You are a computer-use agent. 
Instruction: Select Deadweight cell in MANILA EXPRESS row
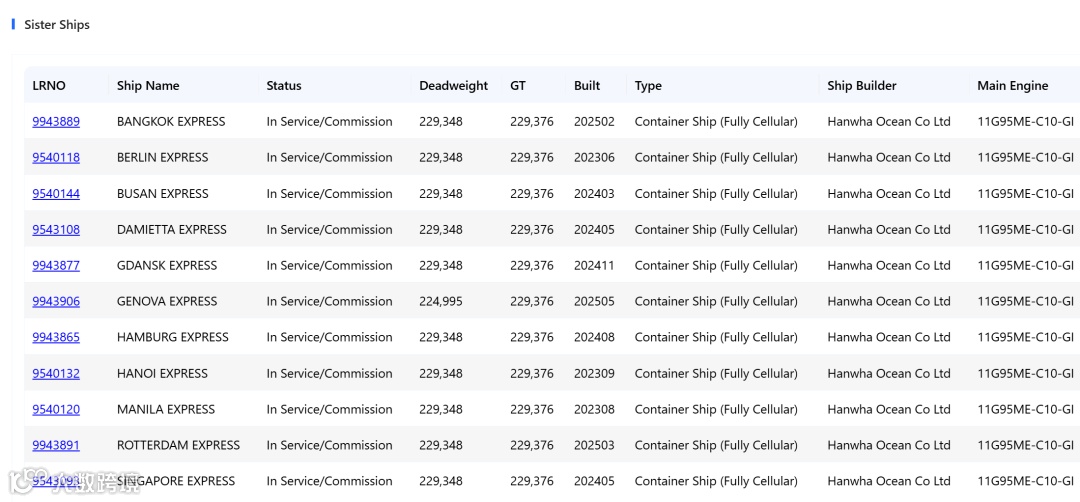(441, 409)
